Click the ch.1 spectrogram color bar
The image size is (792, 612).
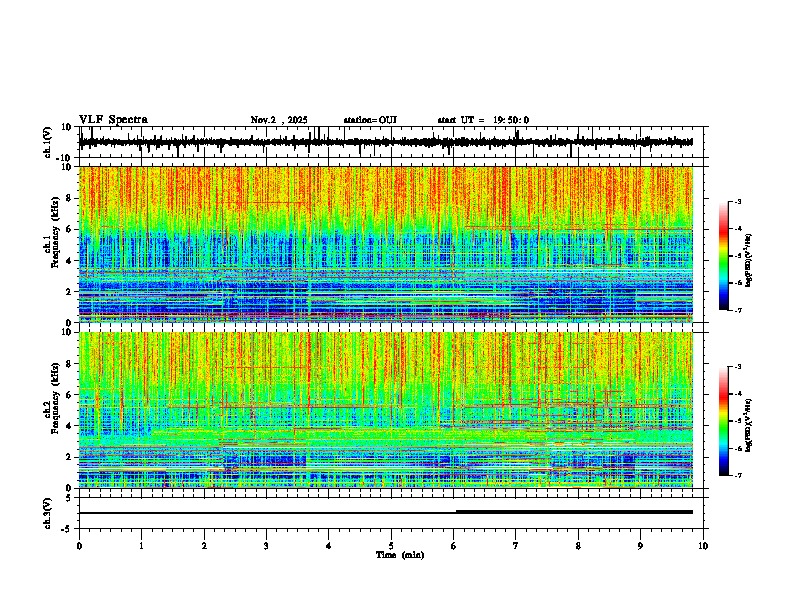pos(723,256)
